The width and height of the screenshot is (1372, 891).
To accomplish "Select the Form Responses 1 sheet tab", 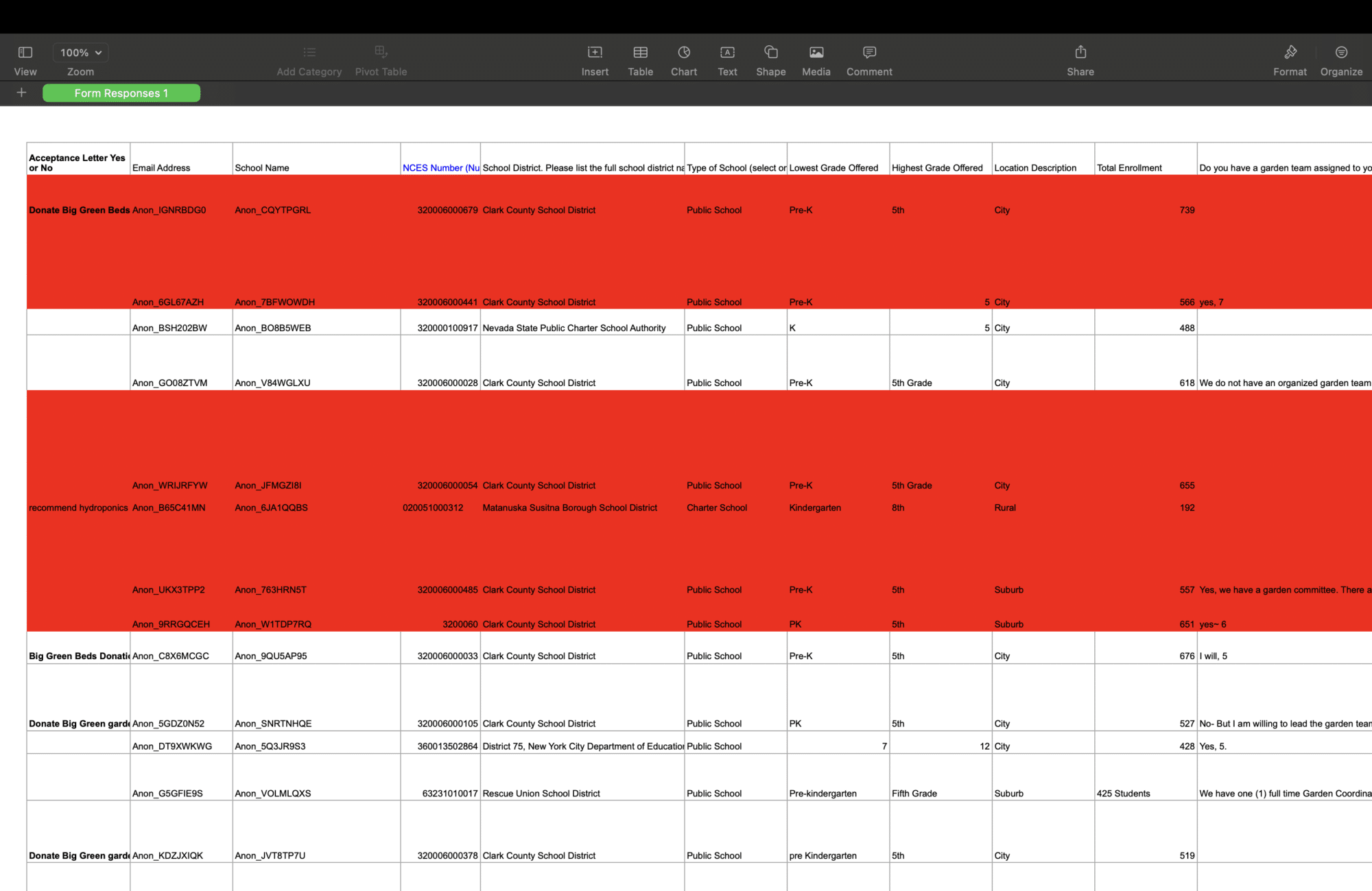I will (x=121, y=93).
